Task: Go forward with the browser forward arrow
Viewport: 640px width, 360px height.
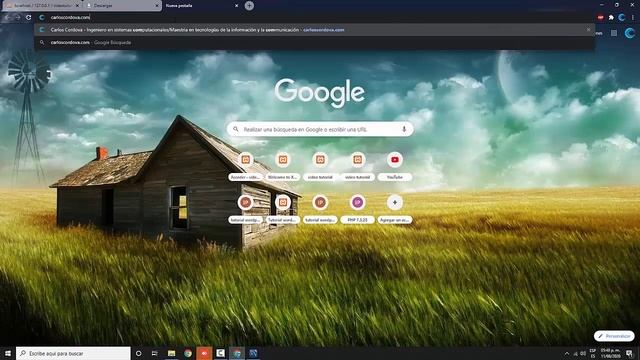Action: (18, 17)
